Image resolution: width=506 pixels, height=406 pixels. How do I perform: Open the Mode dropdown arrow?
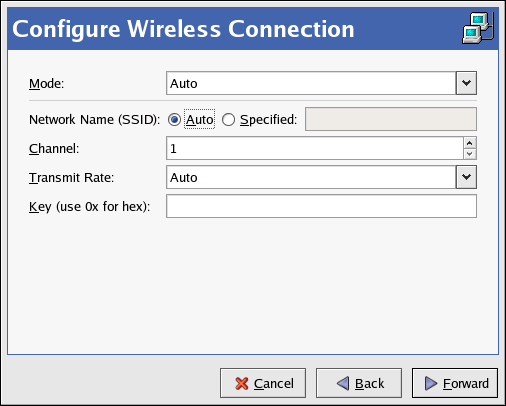(466, 83)
